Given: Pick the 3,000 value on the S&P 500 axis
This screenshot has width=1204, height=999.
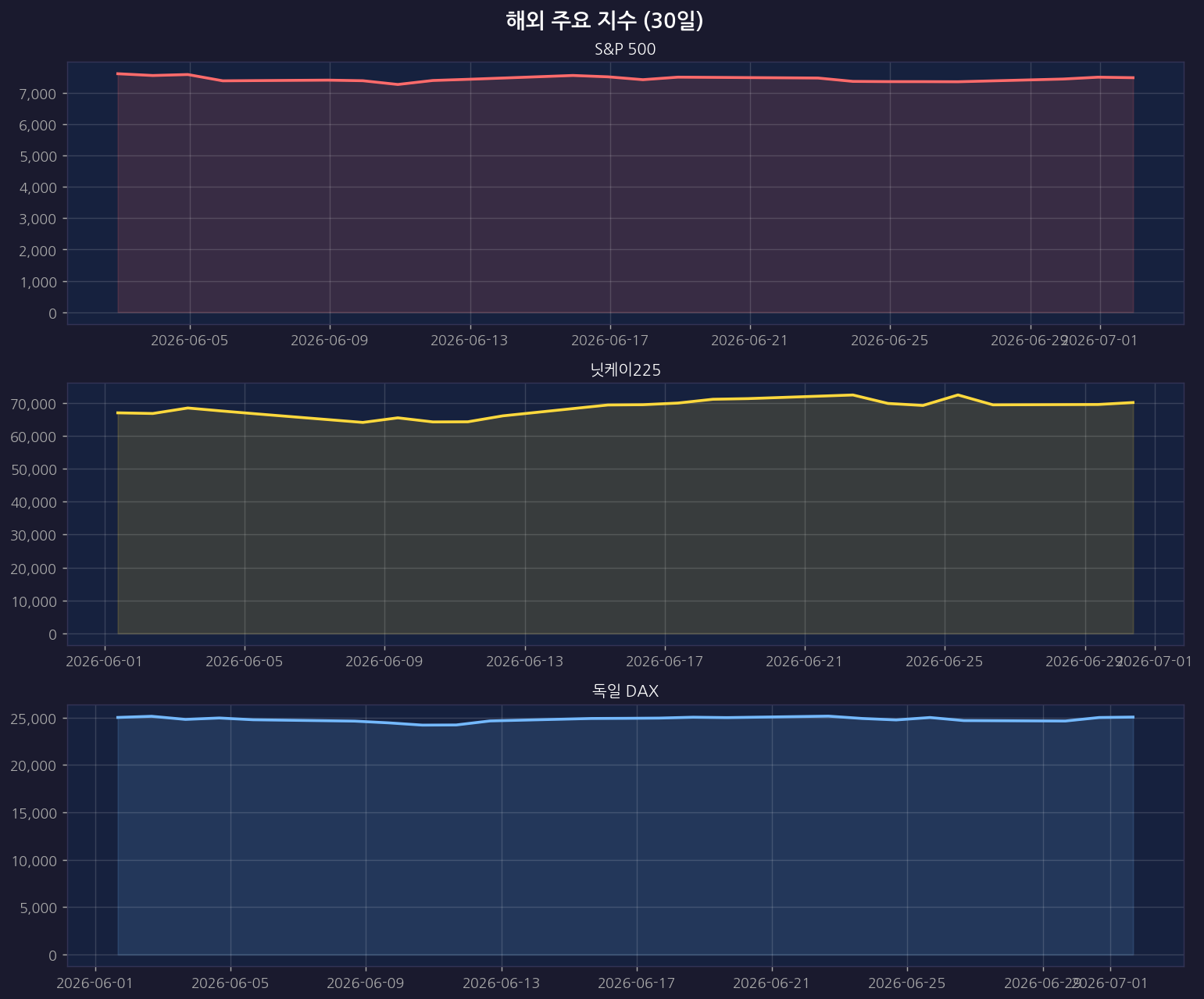Looking at the screenshot, I should click(x=38, y=219).
